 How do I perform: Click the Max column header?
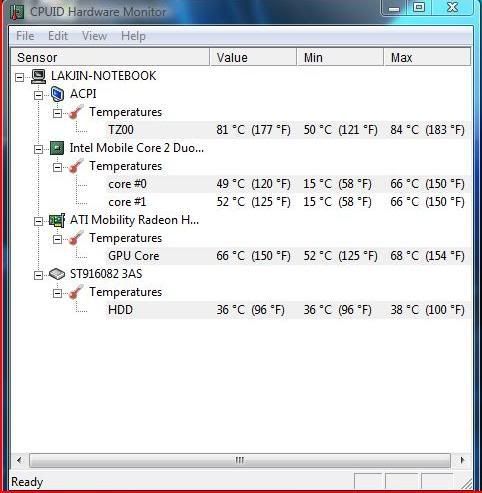click(427, 57)
